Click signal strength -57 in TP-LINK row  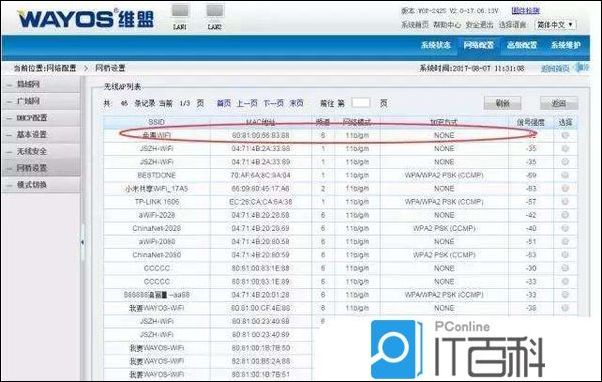point(531,202)
